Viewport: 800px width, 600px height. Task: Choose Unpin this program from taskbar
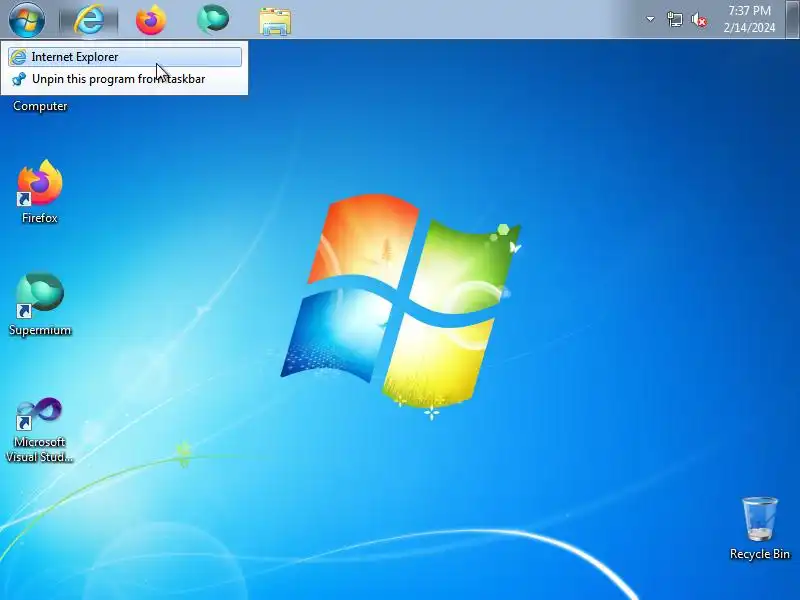click(x=125, y=79)
